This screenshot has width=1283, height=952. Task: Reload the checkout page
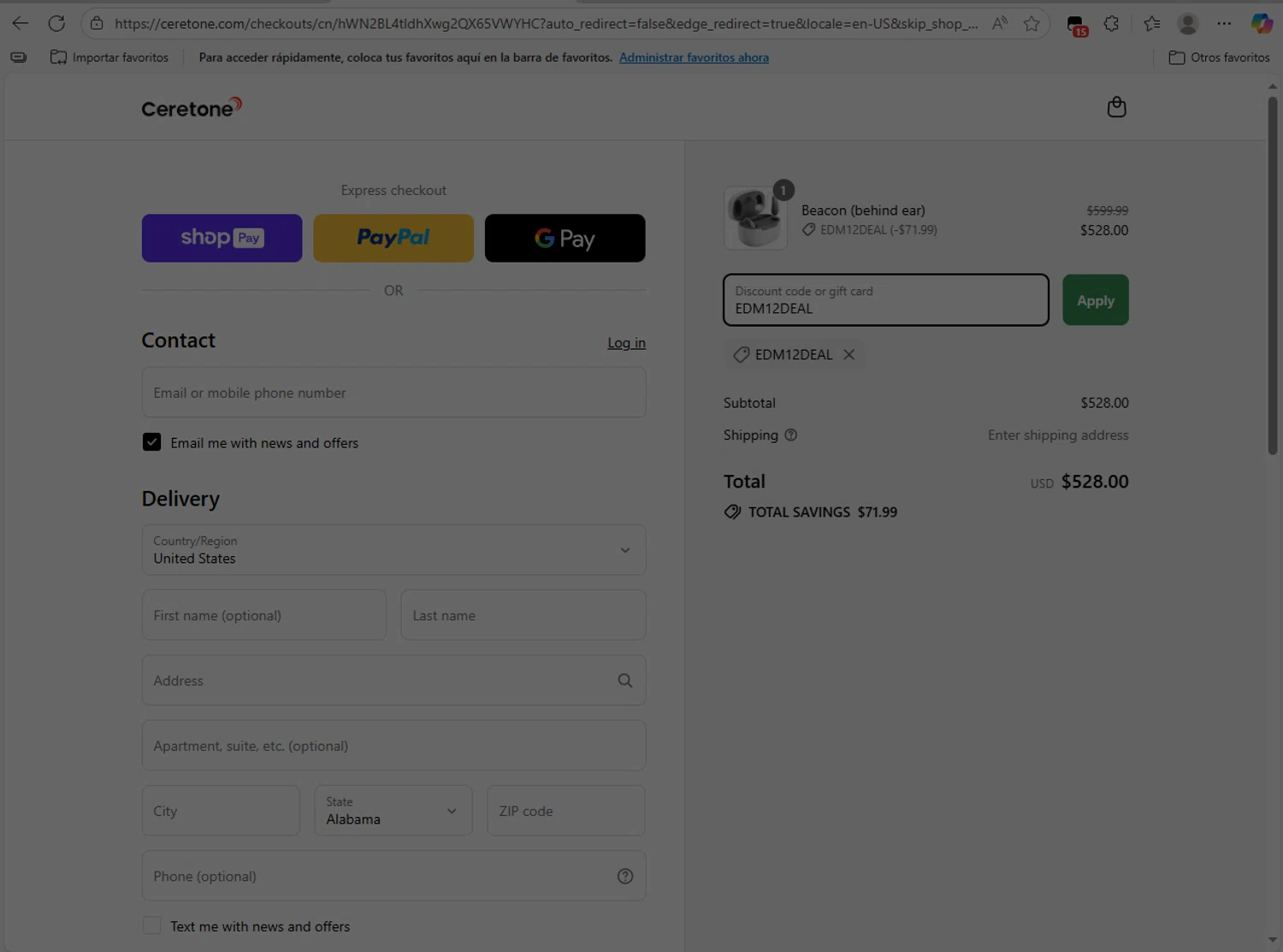56,23
